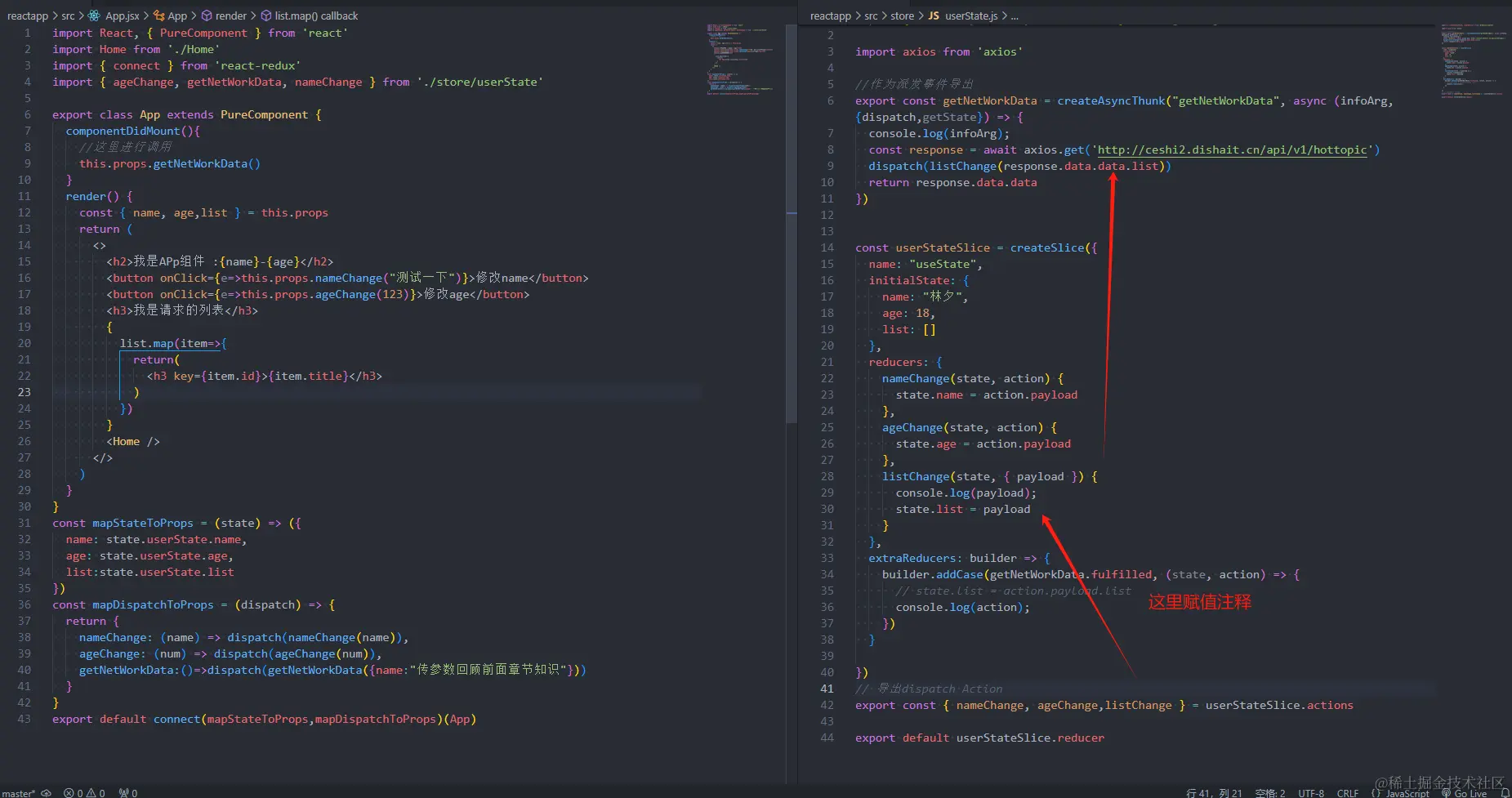Click the JS file icon beside userState.js
1512x798 pixels.
934,16
